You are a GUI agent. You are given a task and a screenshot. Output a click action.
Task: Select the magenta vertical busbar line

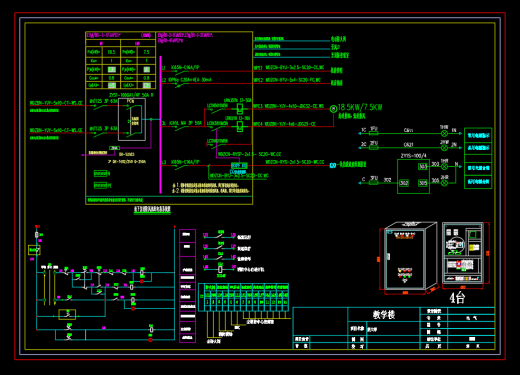click(160, 124)
